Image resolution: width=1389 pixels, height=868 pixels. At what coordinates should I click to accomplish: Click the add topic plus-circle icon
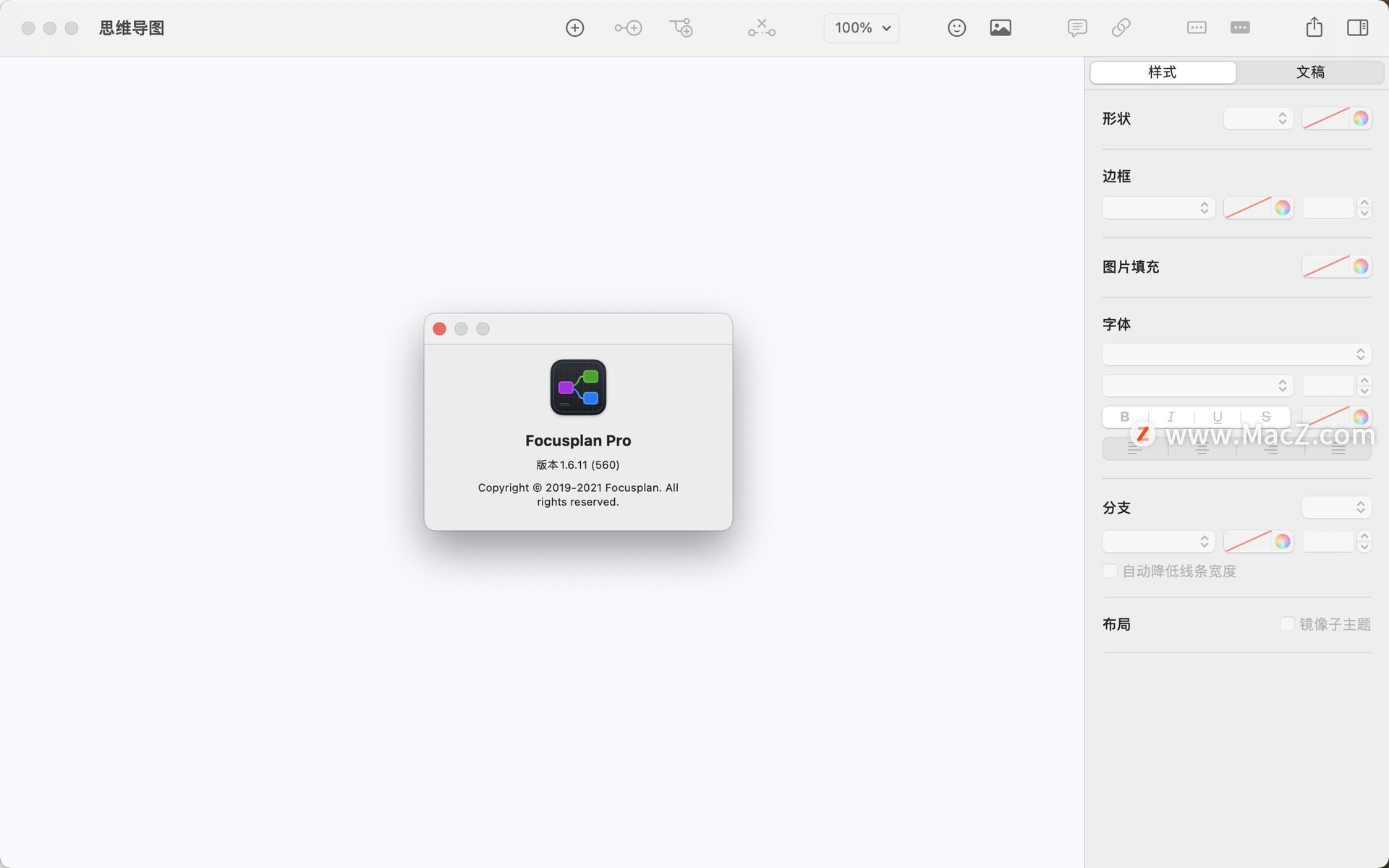[x=574, y=28]
